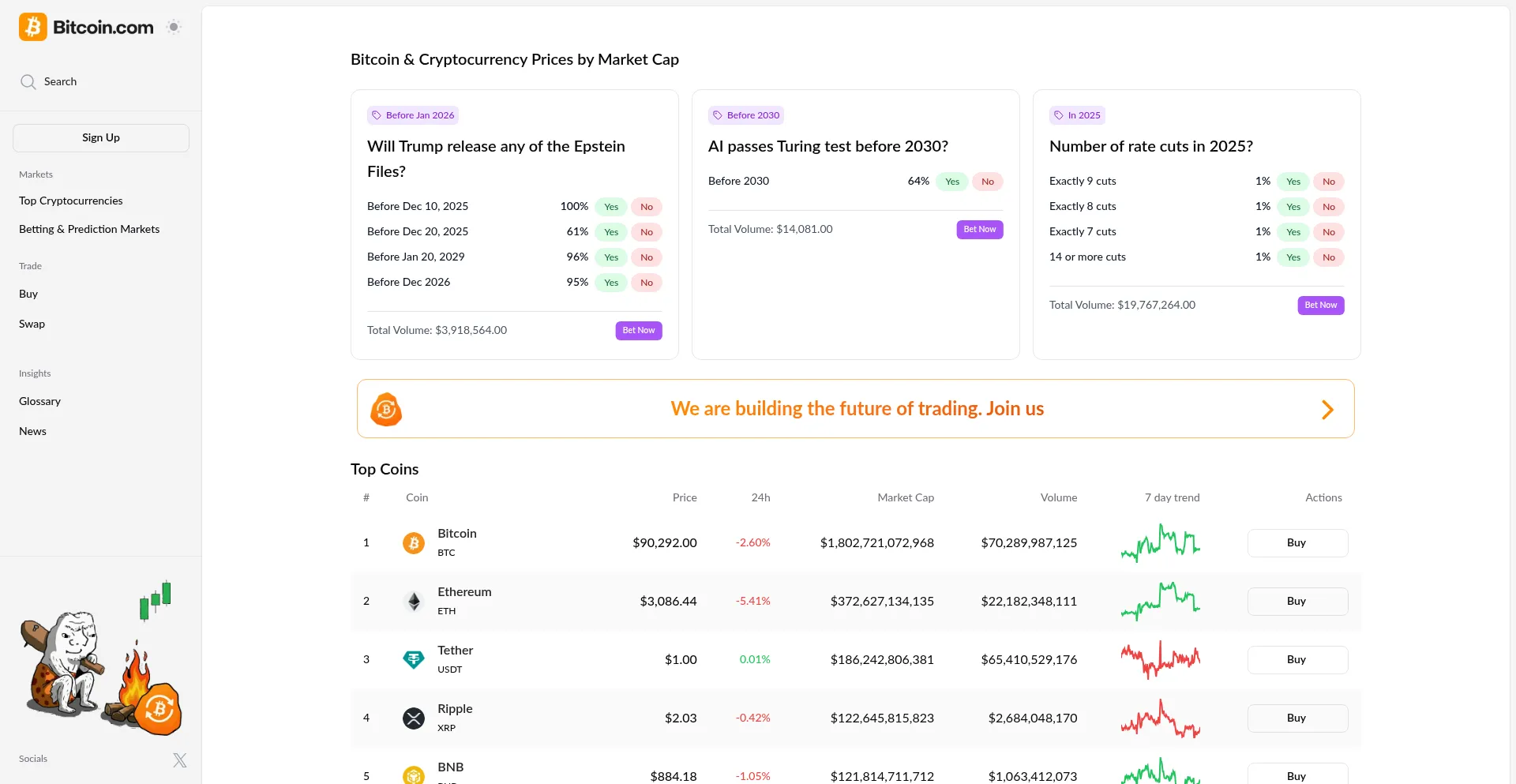The height and width of the screenshot is (784, 1516).
Task: Expand the trading banner via its arrow chevron
Action: point(1327,409)
